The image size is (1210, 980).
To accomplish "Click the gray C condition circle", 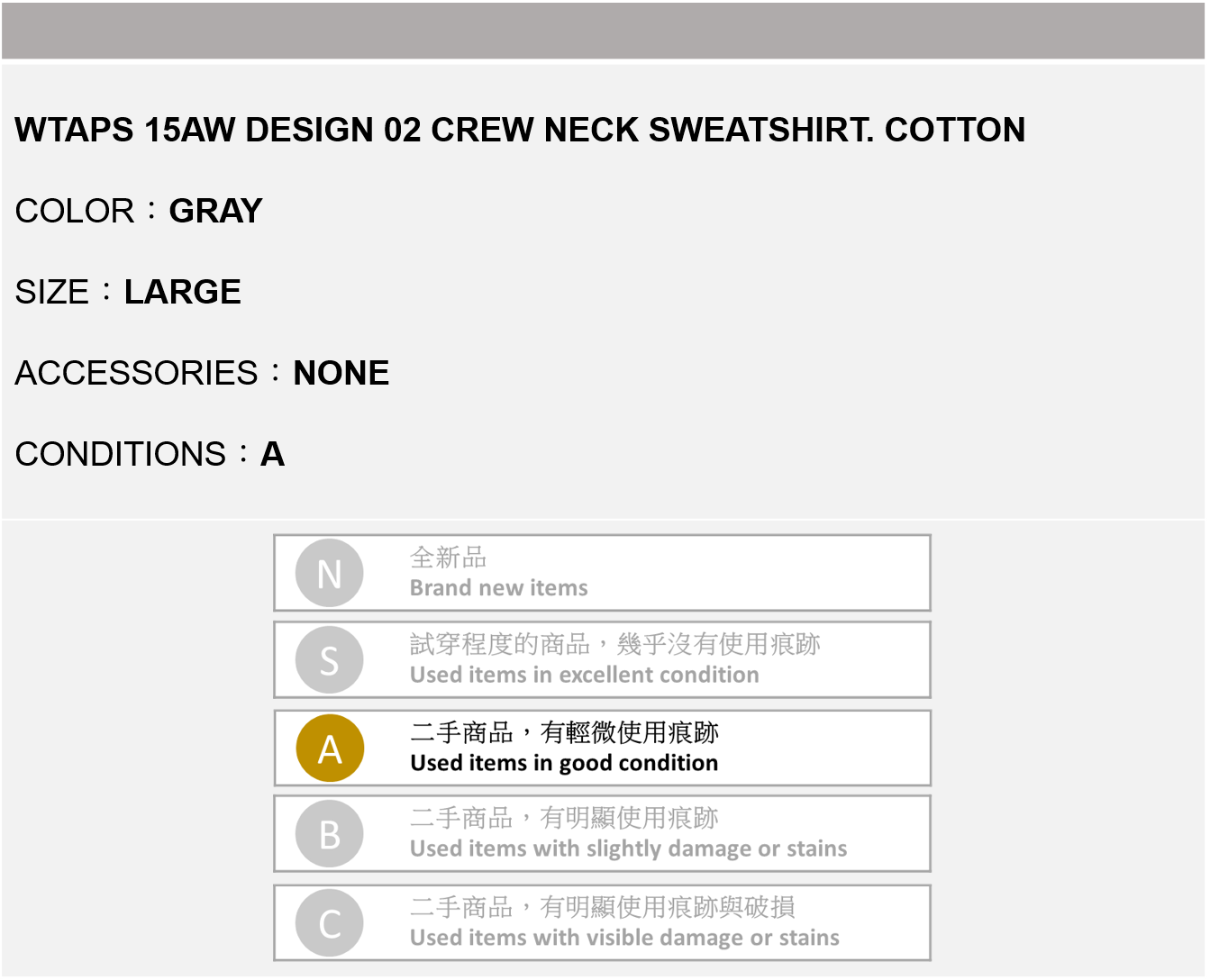I will pos(330,923).
